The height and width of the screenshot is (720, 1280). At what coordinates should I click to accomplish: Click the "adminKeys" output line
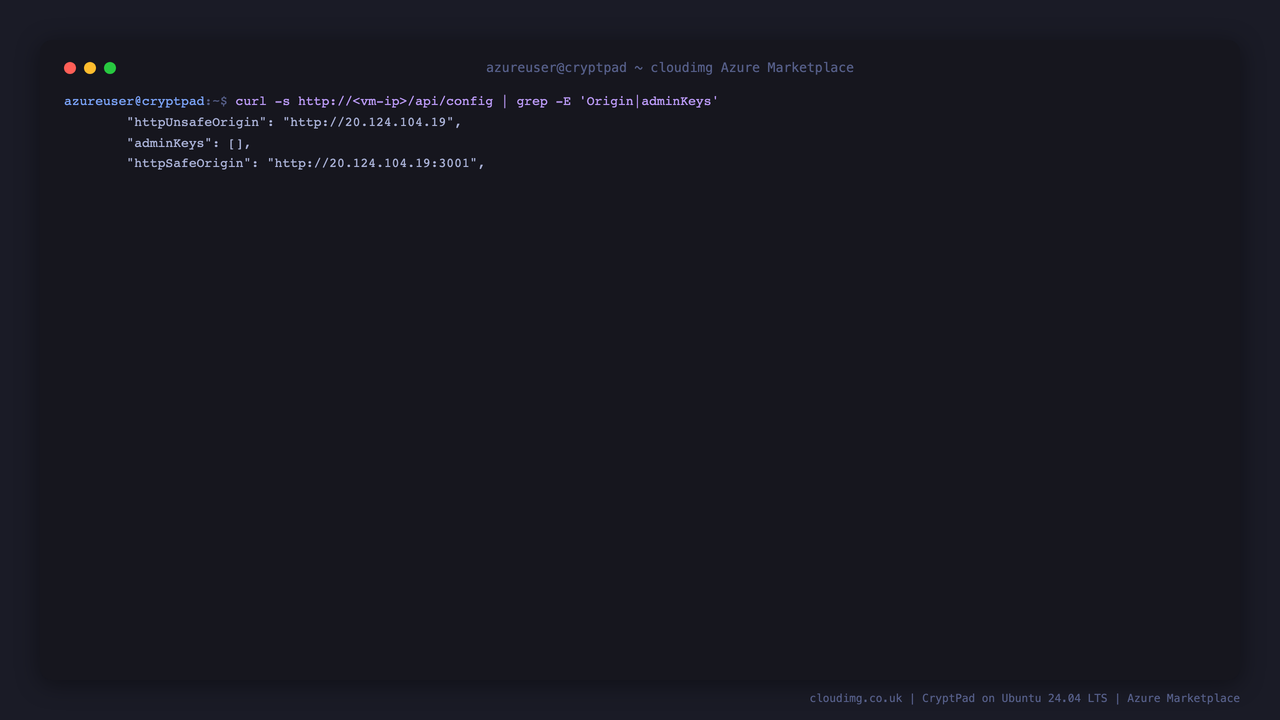click(189, 143)
